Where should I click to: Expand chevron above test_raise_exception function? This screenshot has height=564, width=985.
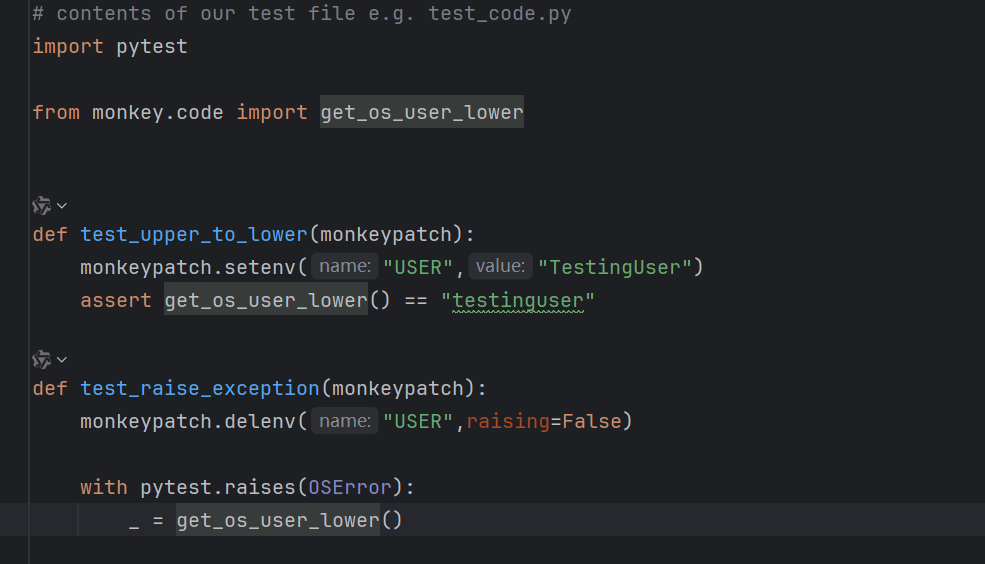pyautogui.click(x=62, y=359)
